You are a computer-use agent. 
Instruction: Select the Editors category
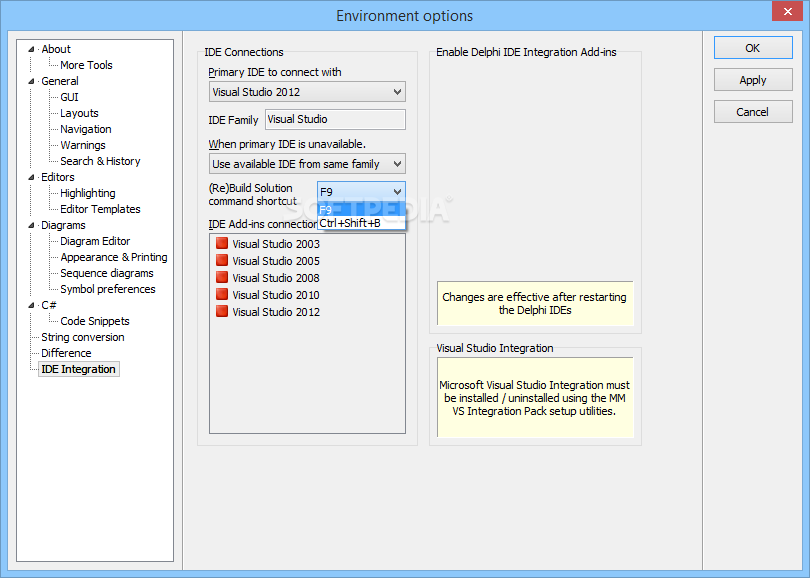click(58, 177)
